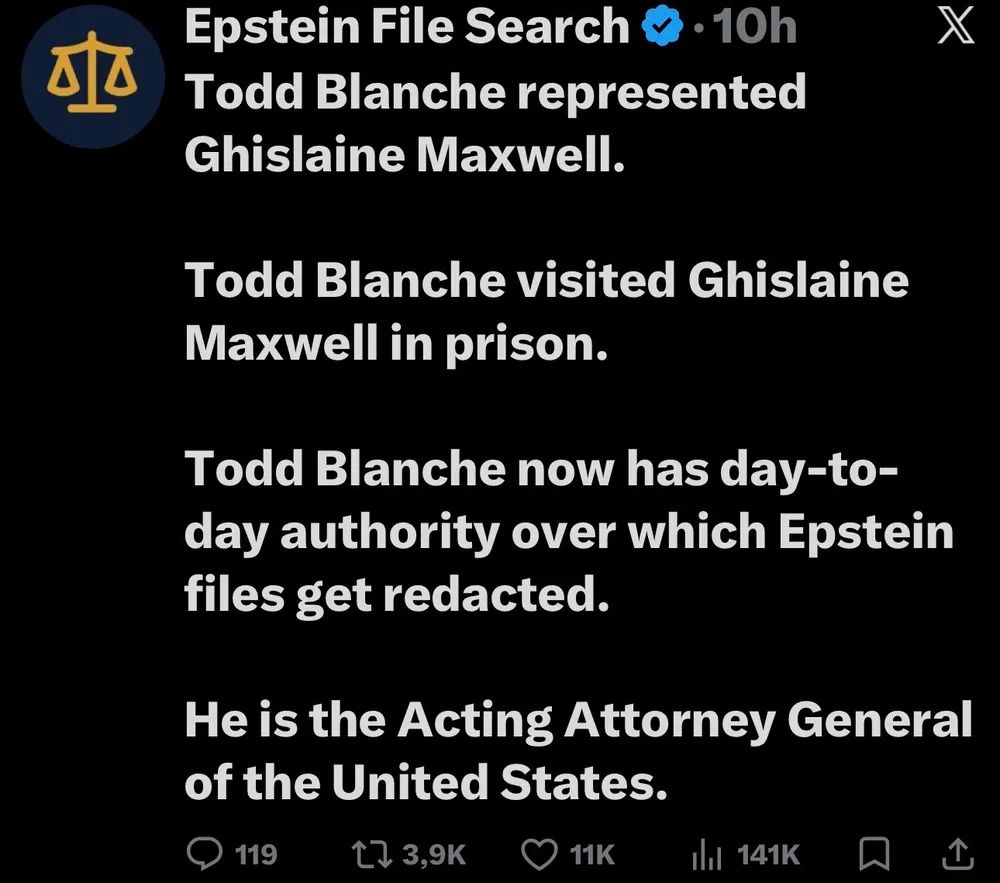Image resolution: width=1000 pixels, height=883 pixels.
Task: Click the 3,9K reposts count
Action: (433, 853)
